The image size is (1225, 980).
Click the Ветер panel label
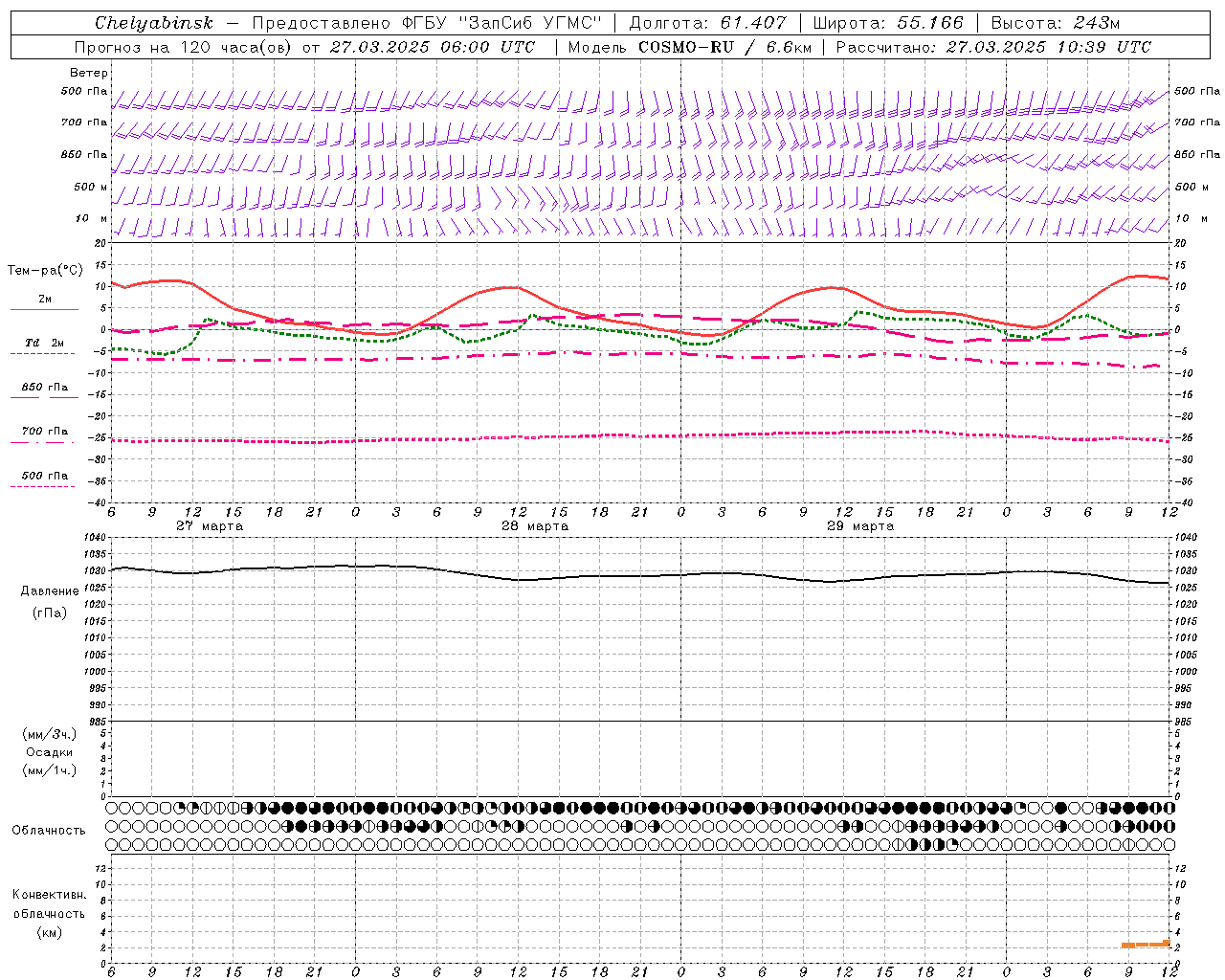pos(88,73)
